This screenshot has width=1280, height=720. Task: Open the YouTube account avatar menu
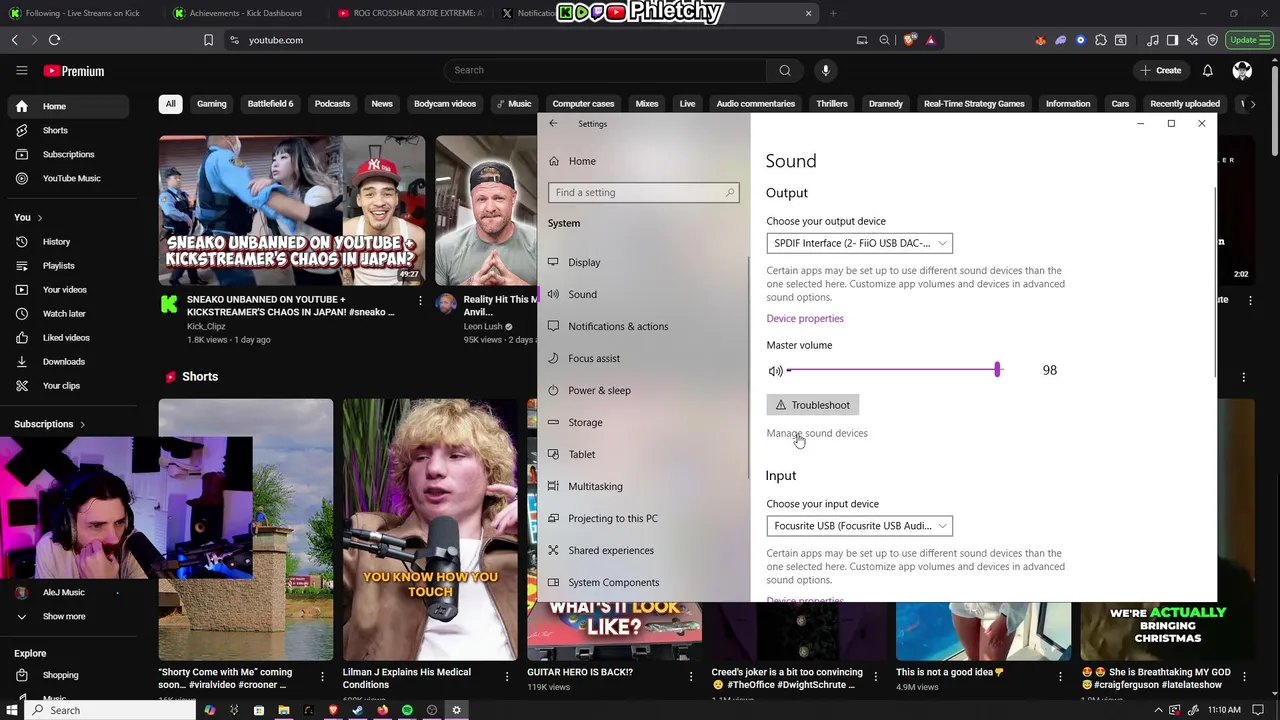[x=1242, y=70]
